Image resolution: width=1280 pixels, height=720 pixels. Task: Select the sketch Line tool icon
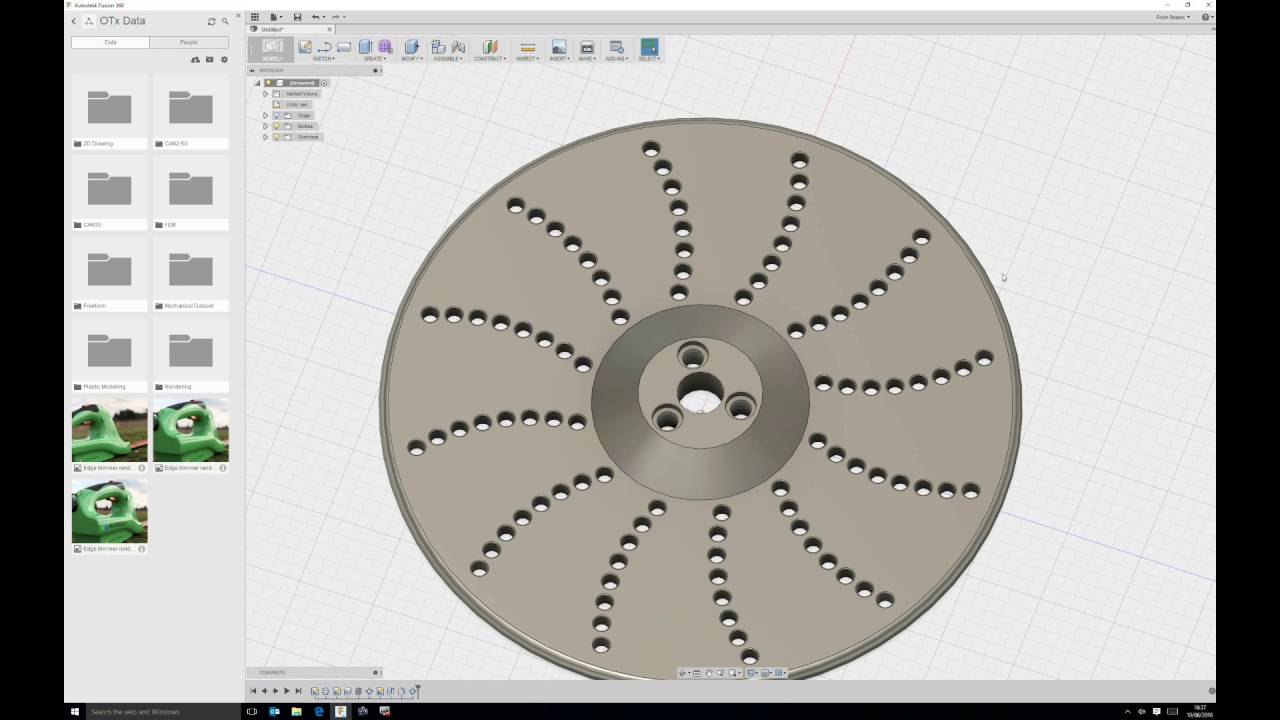pos(324,48)
